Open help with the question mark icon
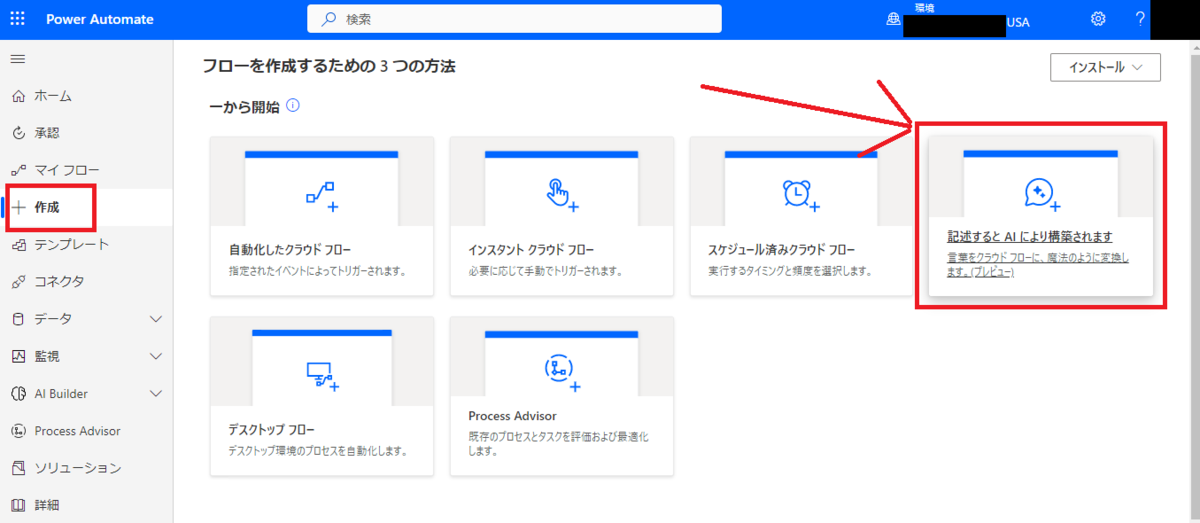 [1140, 19]
